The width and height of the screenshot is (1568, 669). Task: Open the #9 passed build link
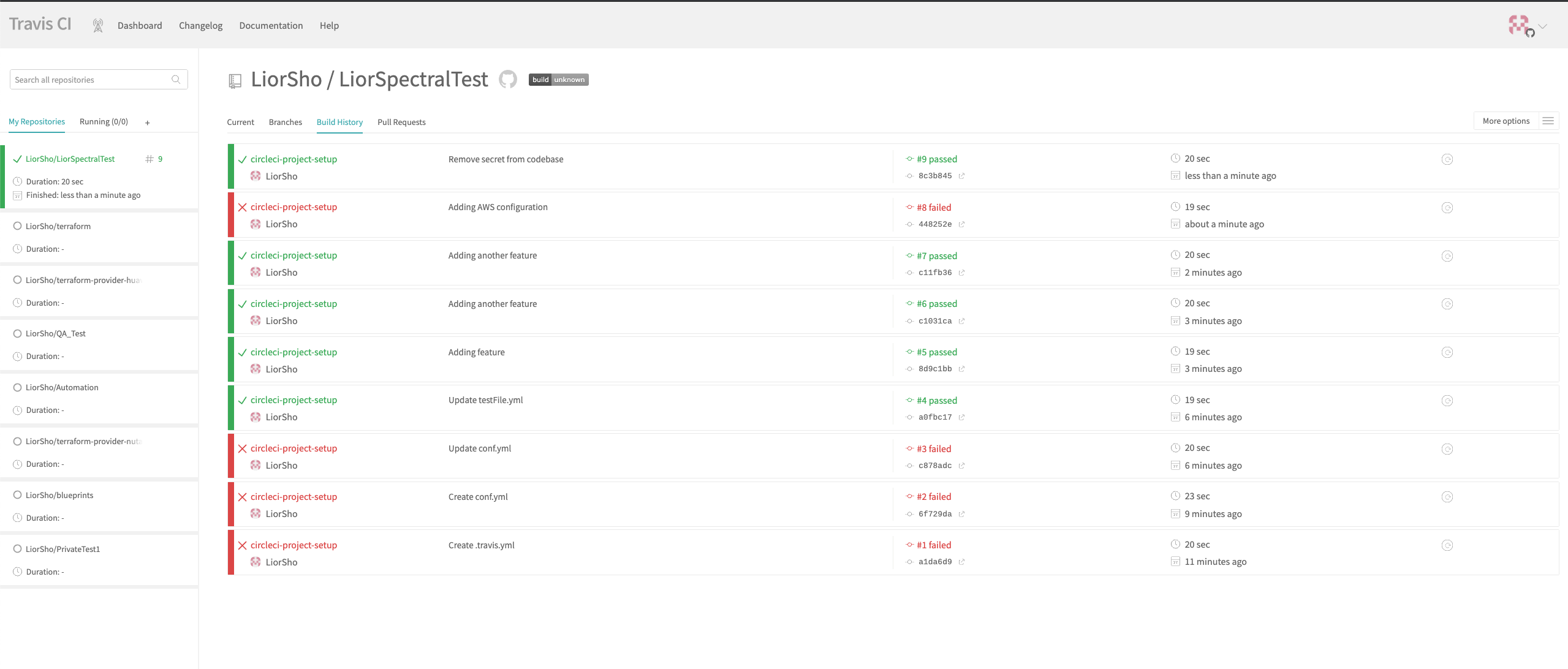936,159
